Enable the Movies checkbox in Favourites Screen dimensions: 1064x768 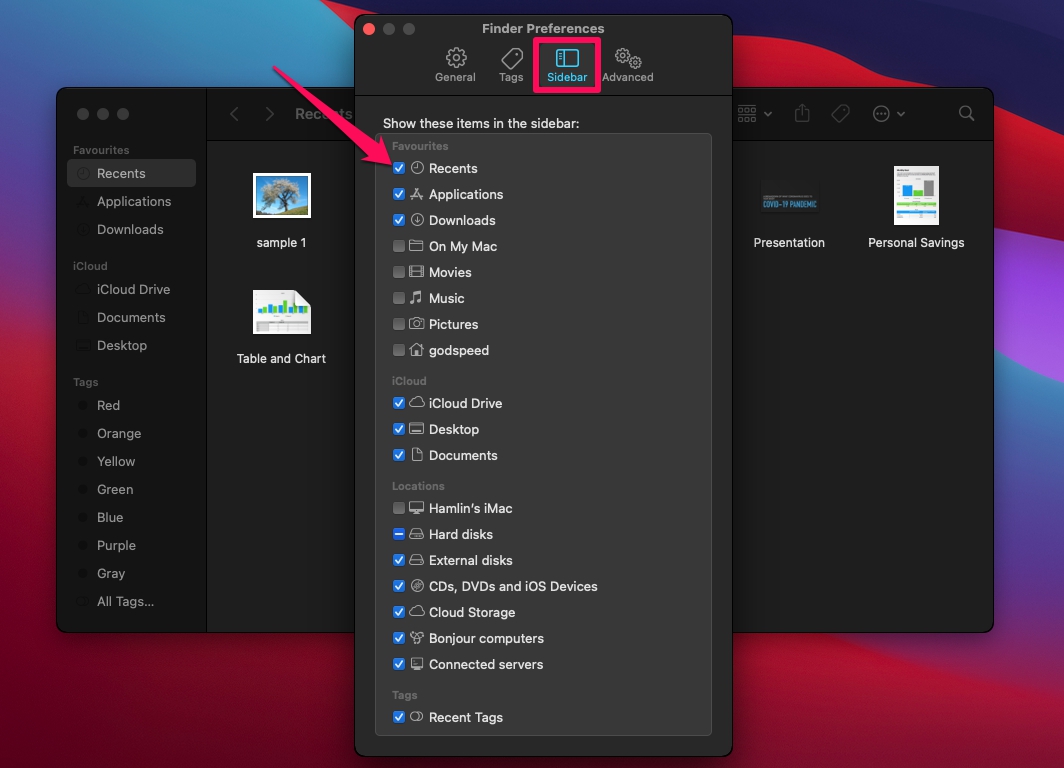click(x=398, y=272)
